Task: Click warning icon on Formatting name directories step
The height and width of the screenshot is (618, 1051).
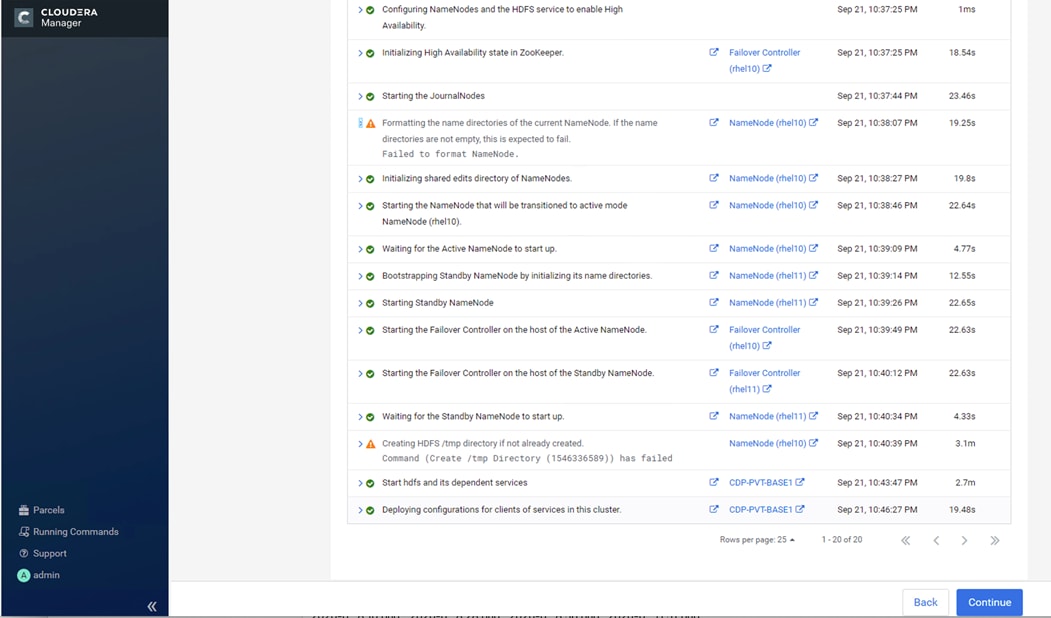Action: pyautogui.click(x=371, y=123)
